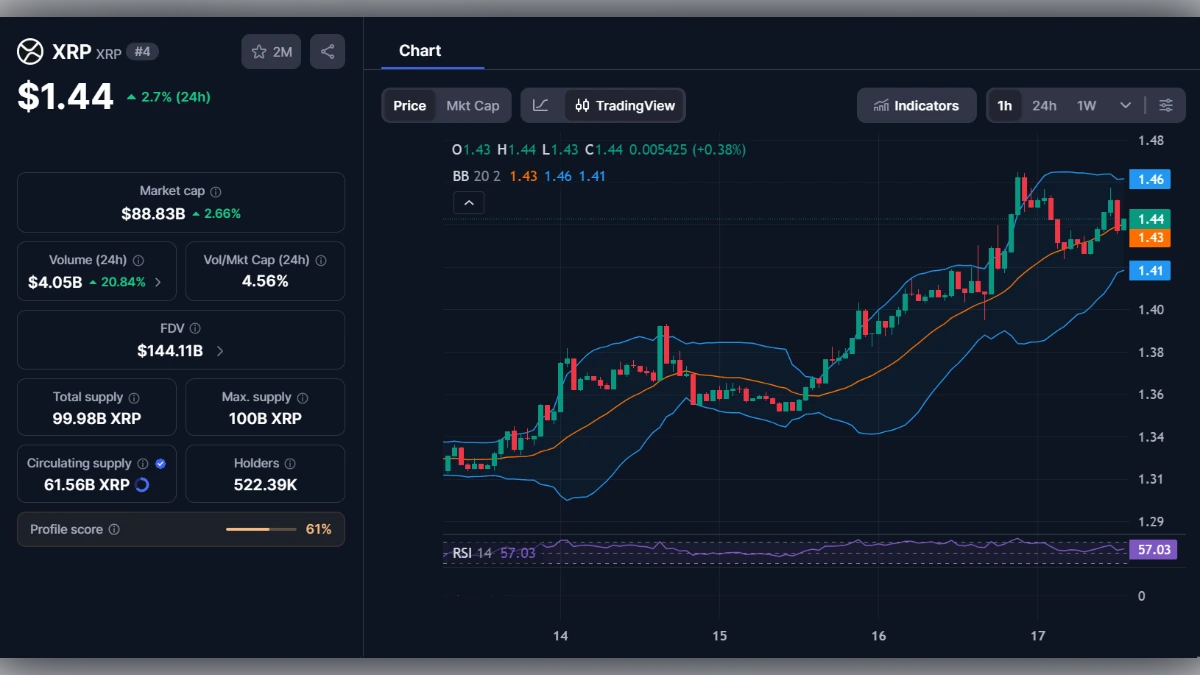Click the RSI value label on the chart
Screen dimensions: 1200x675
point(1152,549)
